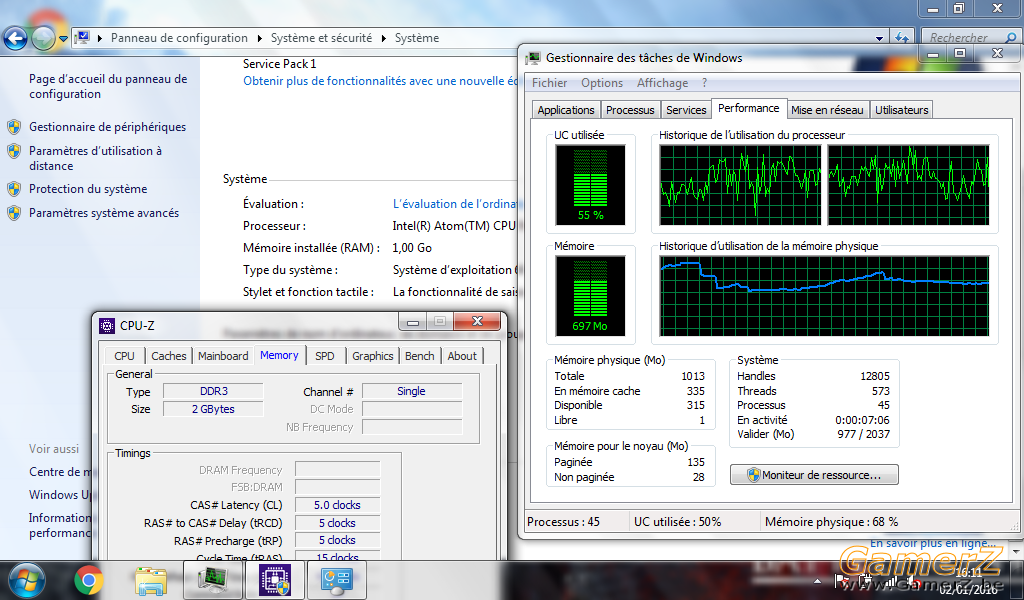1024x600 pixels.
Task: Switch to the Services tab
Action: click(686, 110)
